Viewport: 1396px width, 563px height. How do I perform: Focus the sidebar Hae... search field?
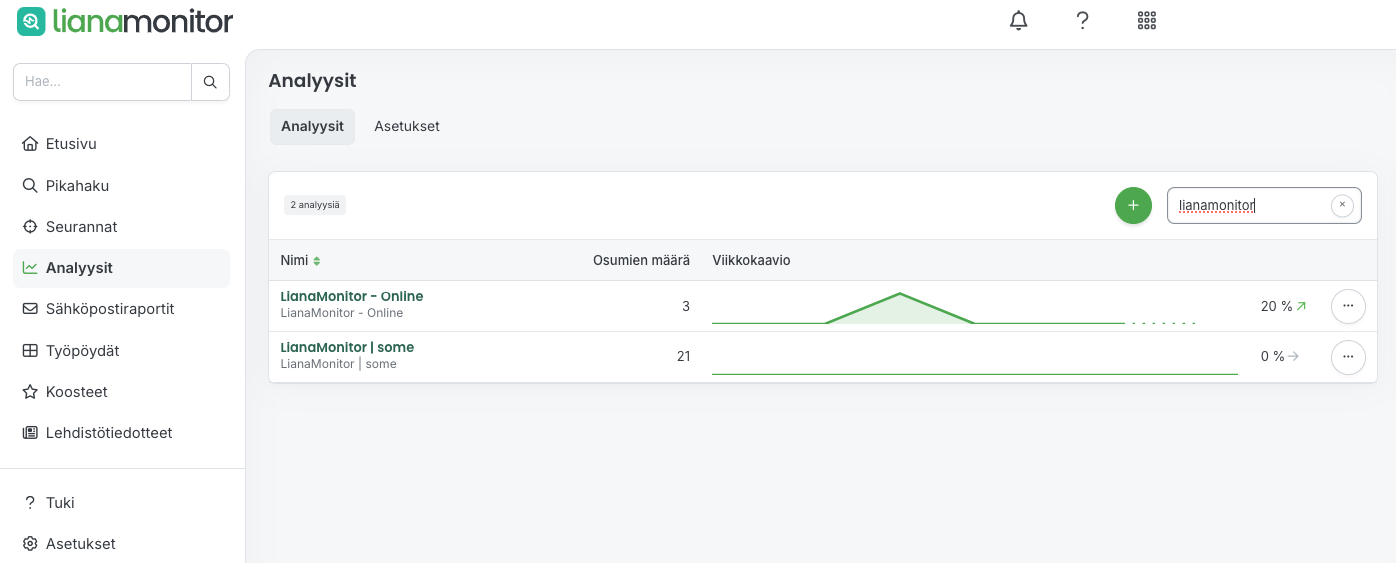tap(102, 82)
